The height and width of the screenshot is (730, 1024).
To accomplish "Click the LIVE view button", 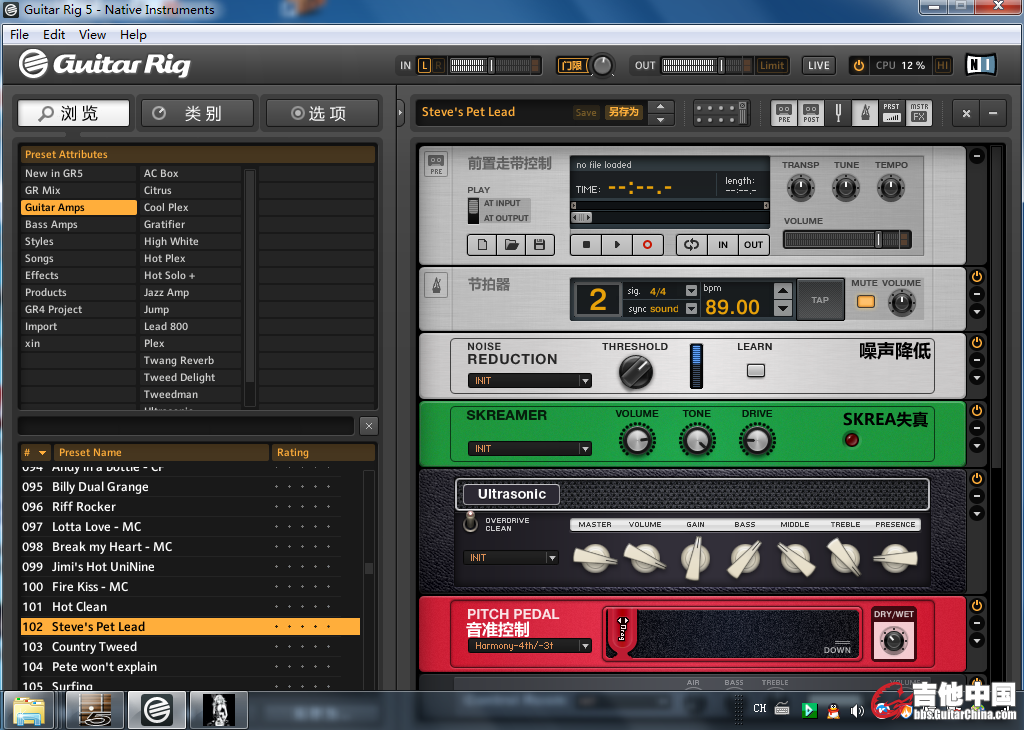I will [x=819, y=66].
